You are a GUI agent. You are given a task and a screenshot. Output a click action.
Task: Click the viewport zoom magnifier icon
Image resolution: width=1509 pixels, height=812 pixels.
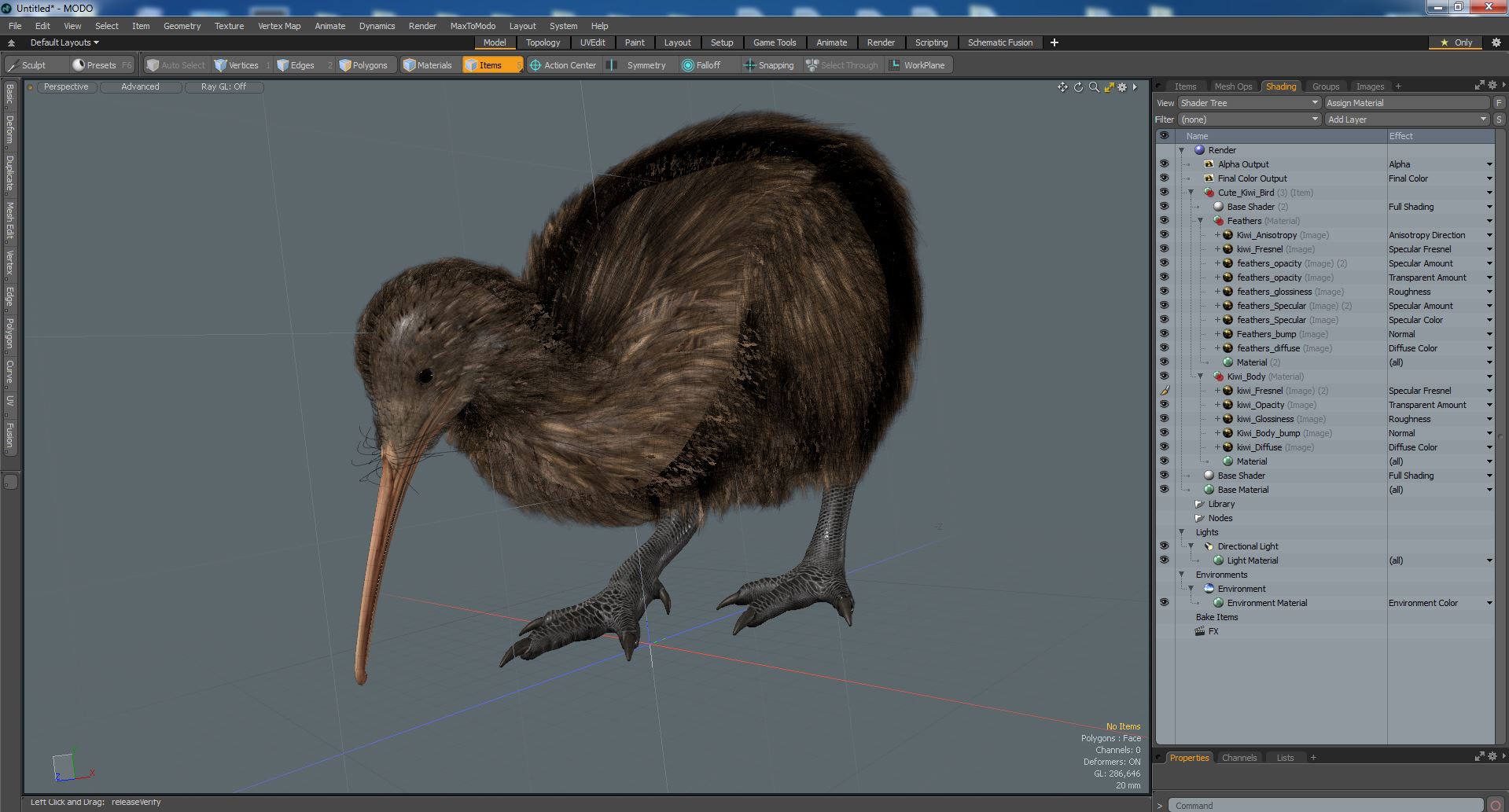[1094, 87]
